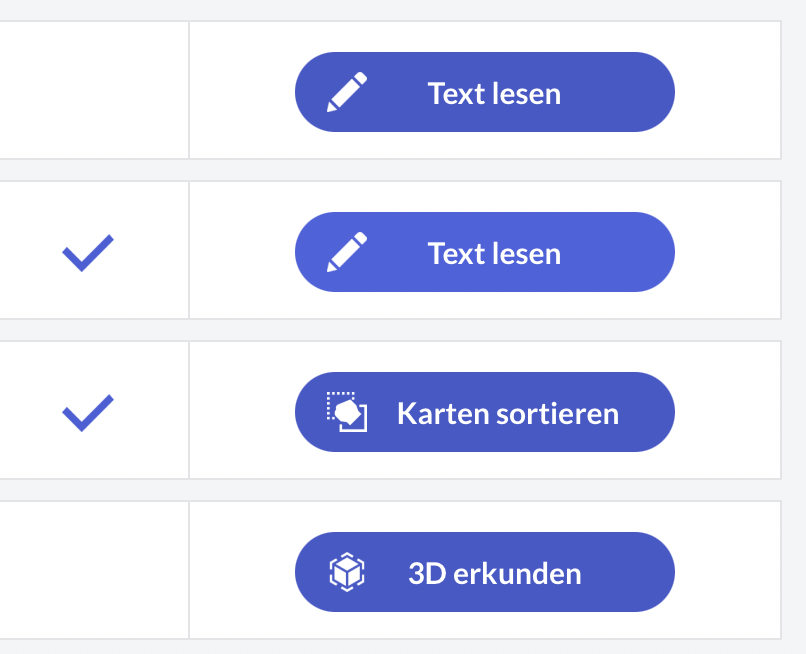Click the card-sorting icon in Karten sortieren
The image size is (806, 654).
(x=347, y=412)
